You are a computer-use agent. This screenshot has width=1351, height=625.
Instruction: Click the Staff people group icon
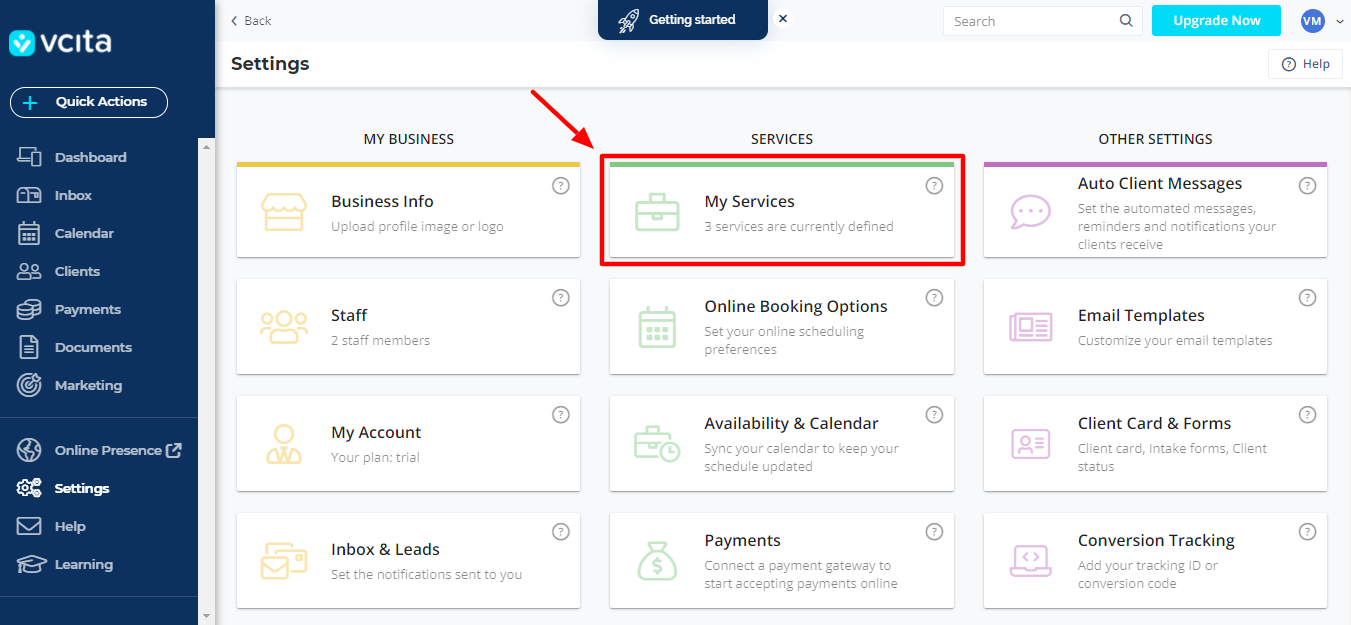click(283, 327)
